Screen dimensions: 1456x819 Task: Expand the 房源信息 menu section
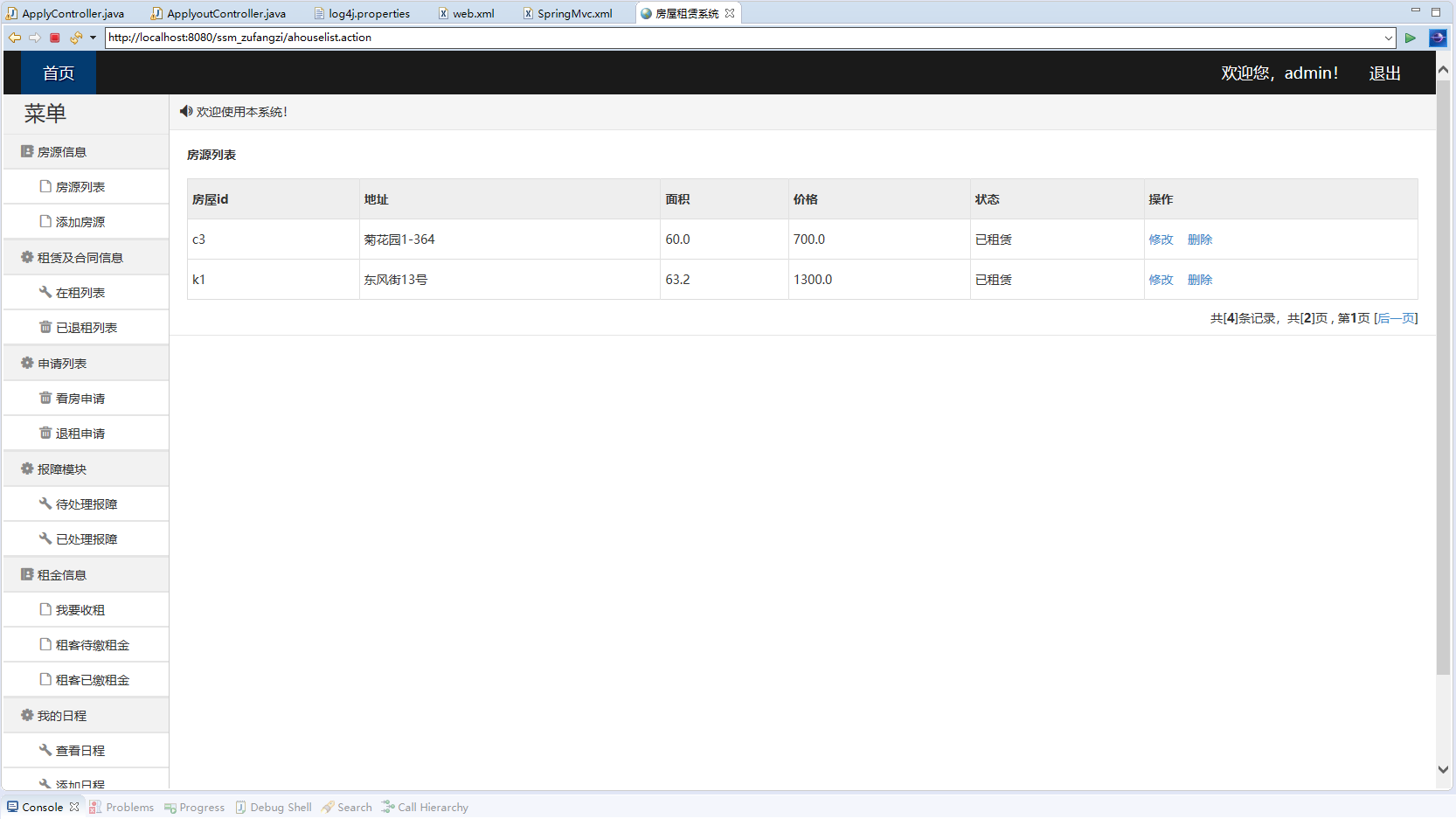(x=61, y=152)
